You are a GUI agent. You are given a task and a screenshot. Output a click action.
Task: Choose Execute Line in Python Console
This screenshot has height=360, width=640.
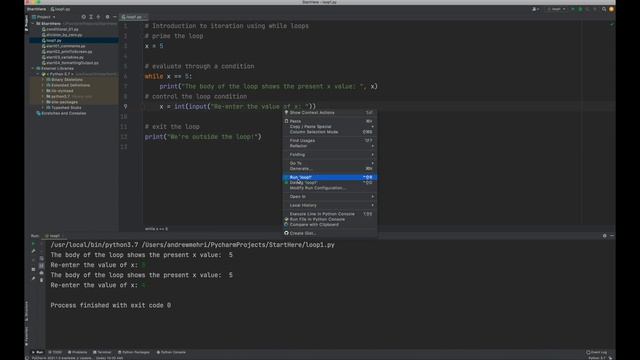click(x=329, y=214)
